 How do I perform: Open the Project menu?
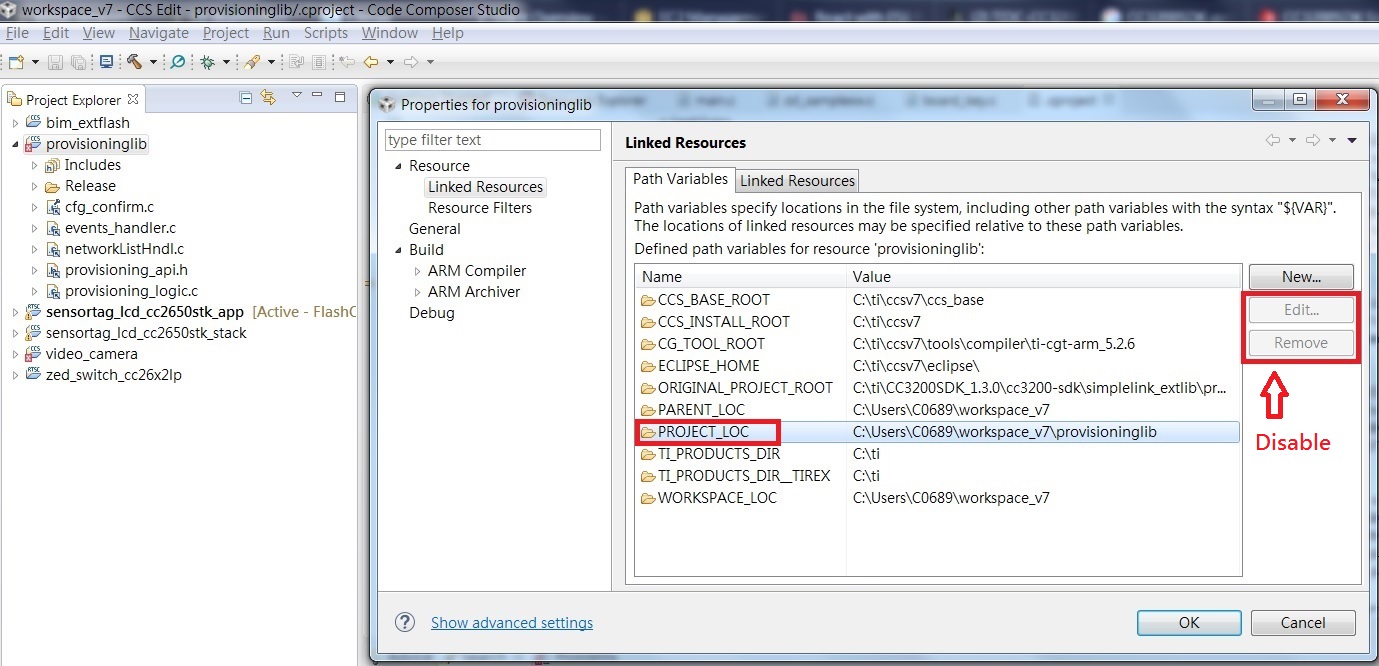(226, 33)
